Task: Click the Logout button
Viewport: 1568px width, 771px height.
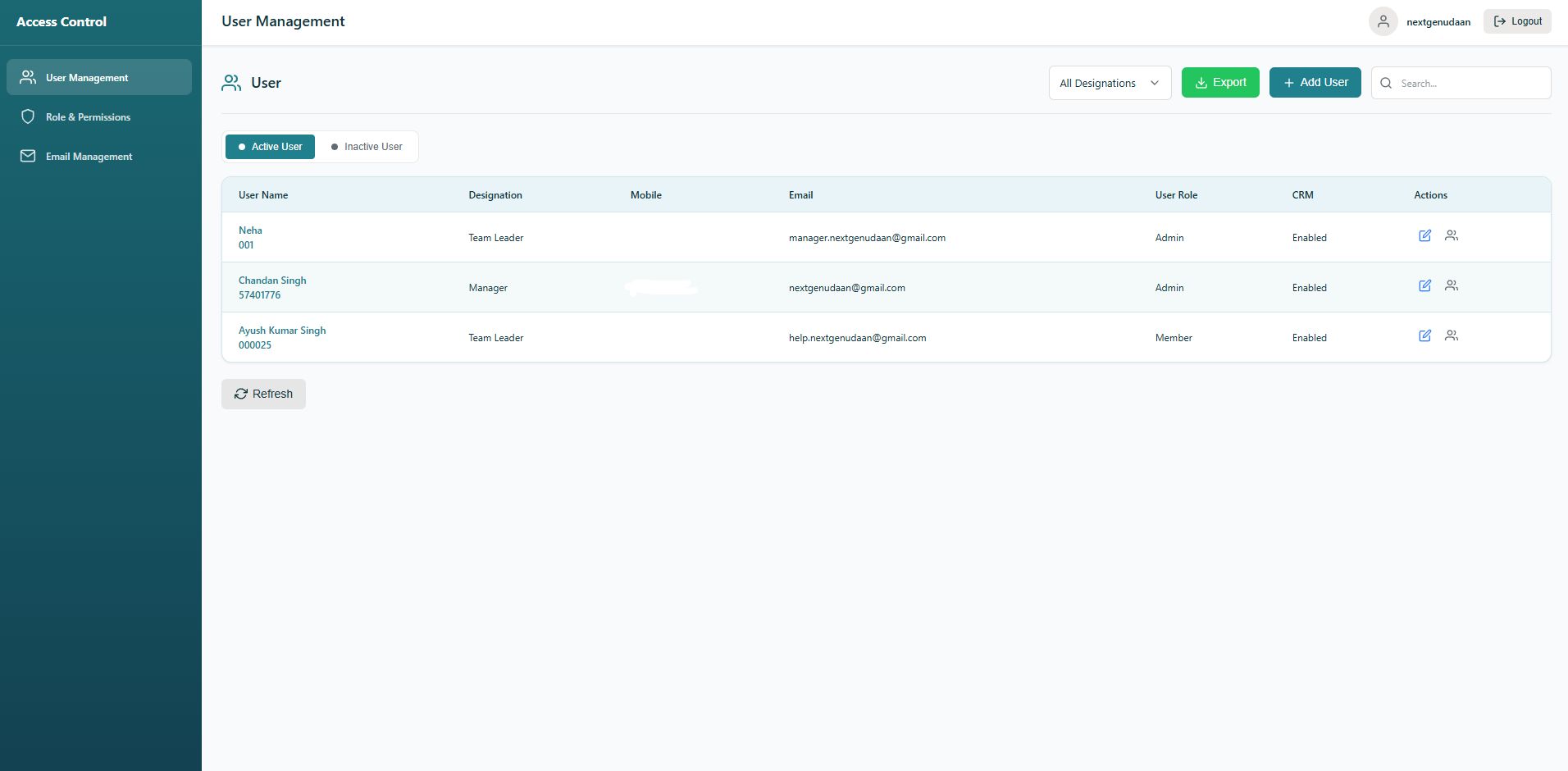Action: pyautogui.click(x=1516, y=21)
